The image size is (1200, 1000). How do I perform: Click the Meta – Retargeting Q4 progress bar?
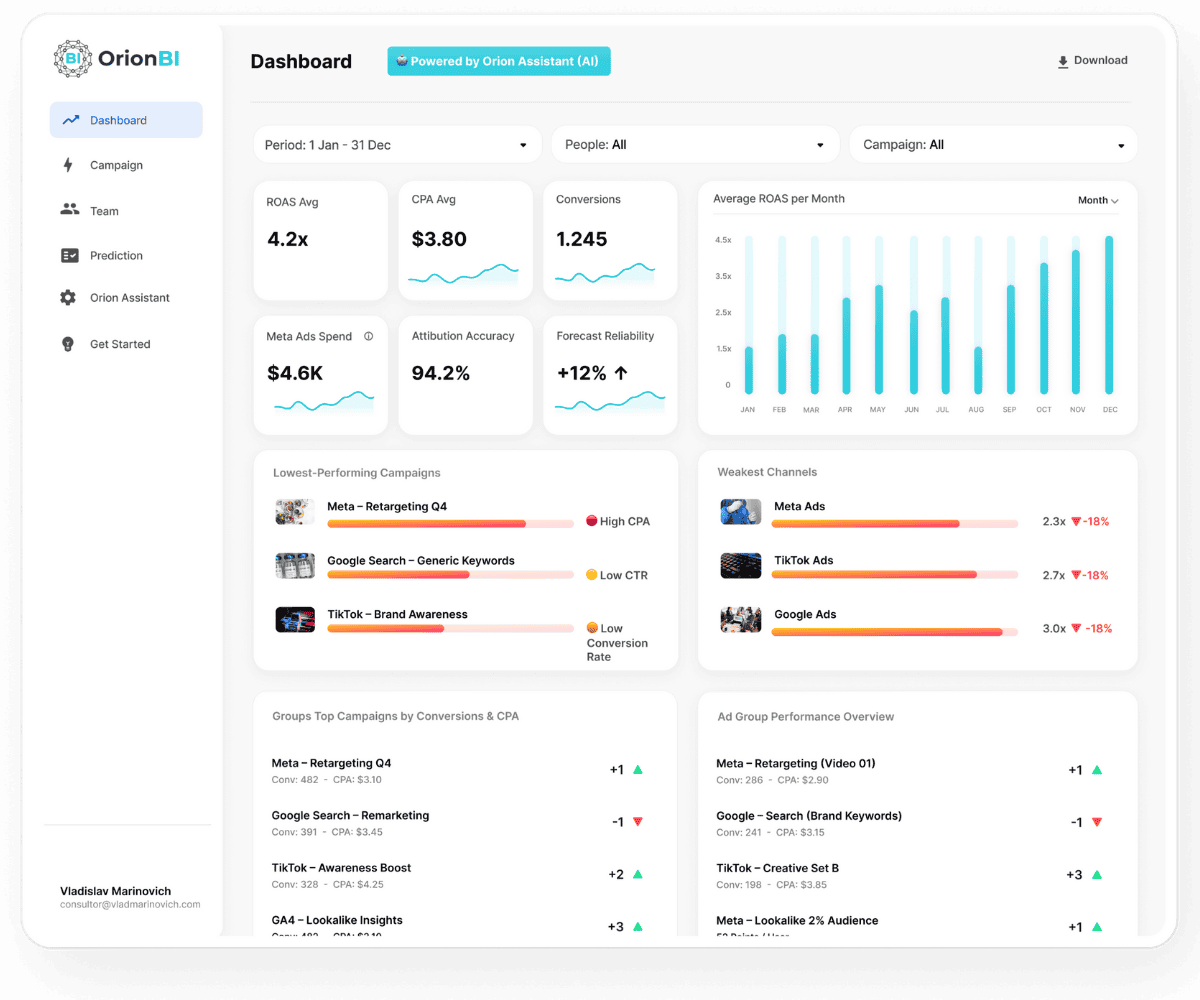click(450, 523)
